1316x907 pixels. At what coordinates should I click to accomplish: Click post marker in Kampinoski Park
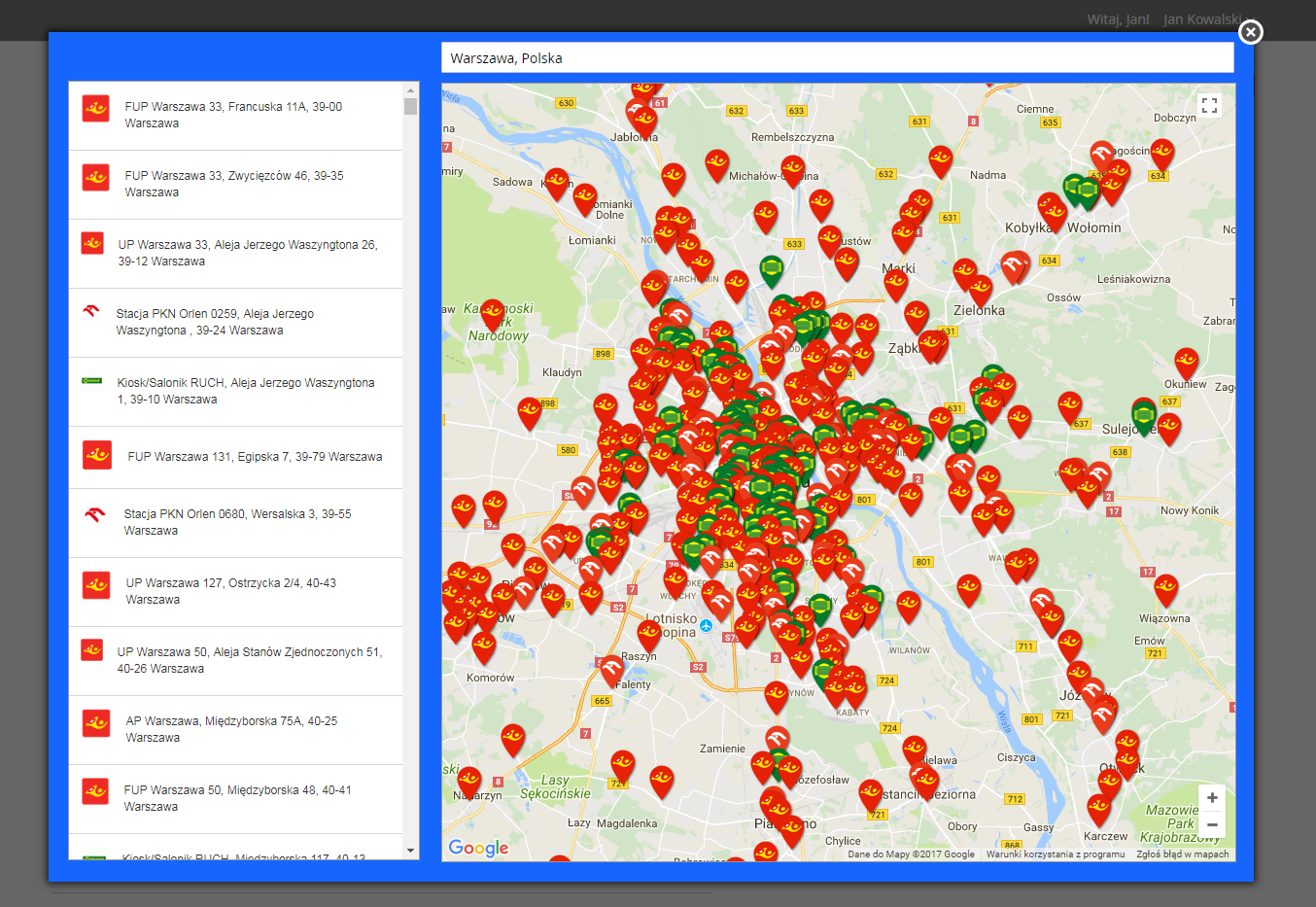pos(493,313)
